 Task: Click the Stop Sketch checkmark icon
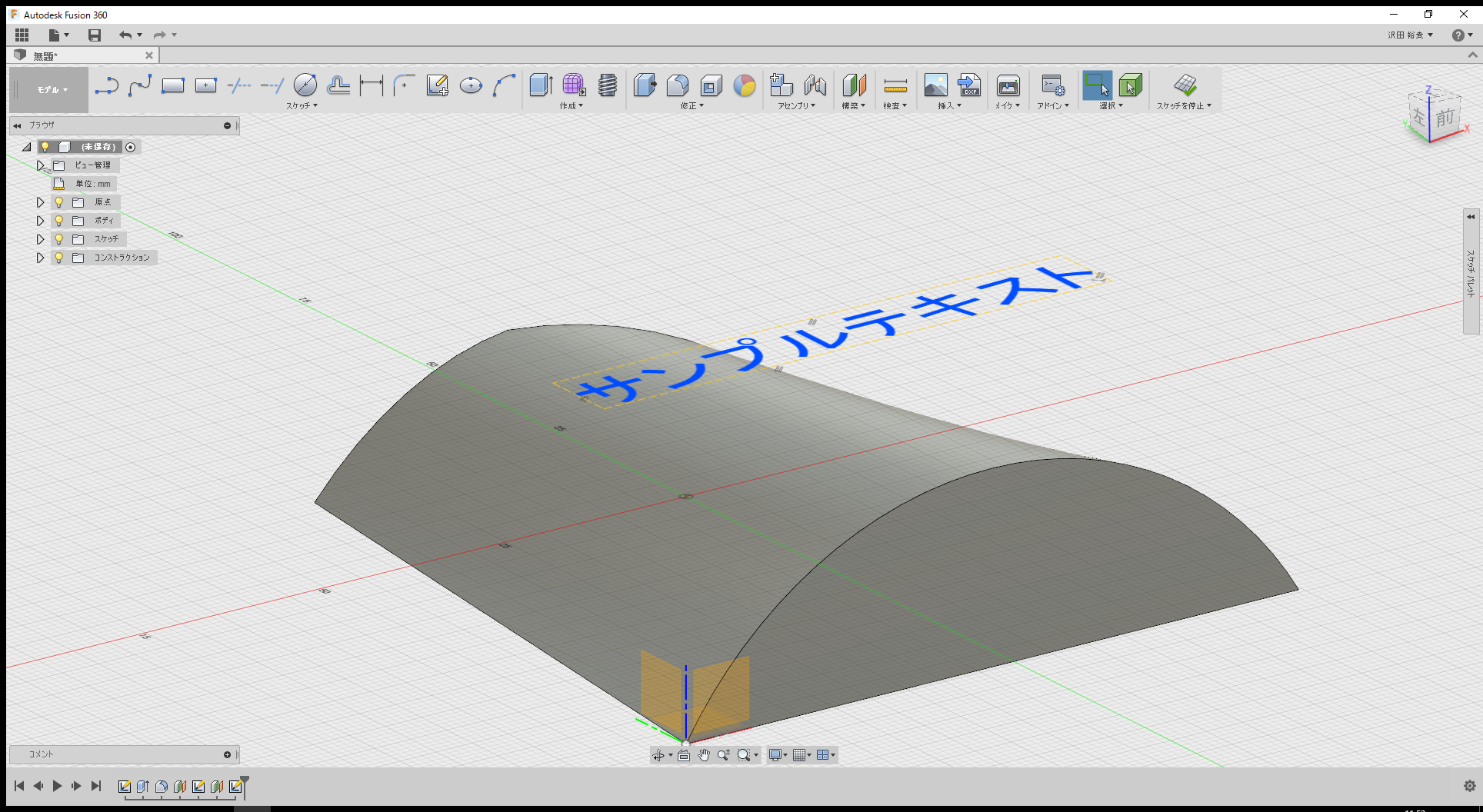point(1185,85)
